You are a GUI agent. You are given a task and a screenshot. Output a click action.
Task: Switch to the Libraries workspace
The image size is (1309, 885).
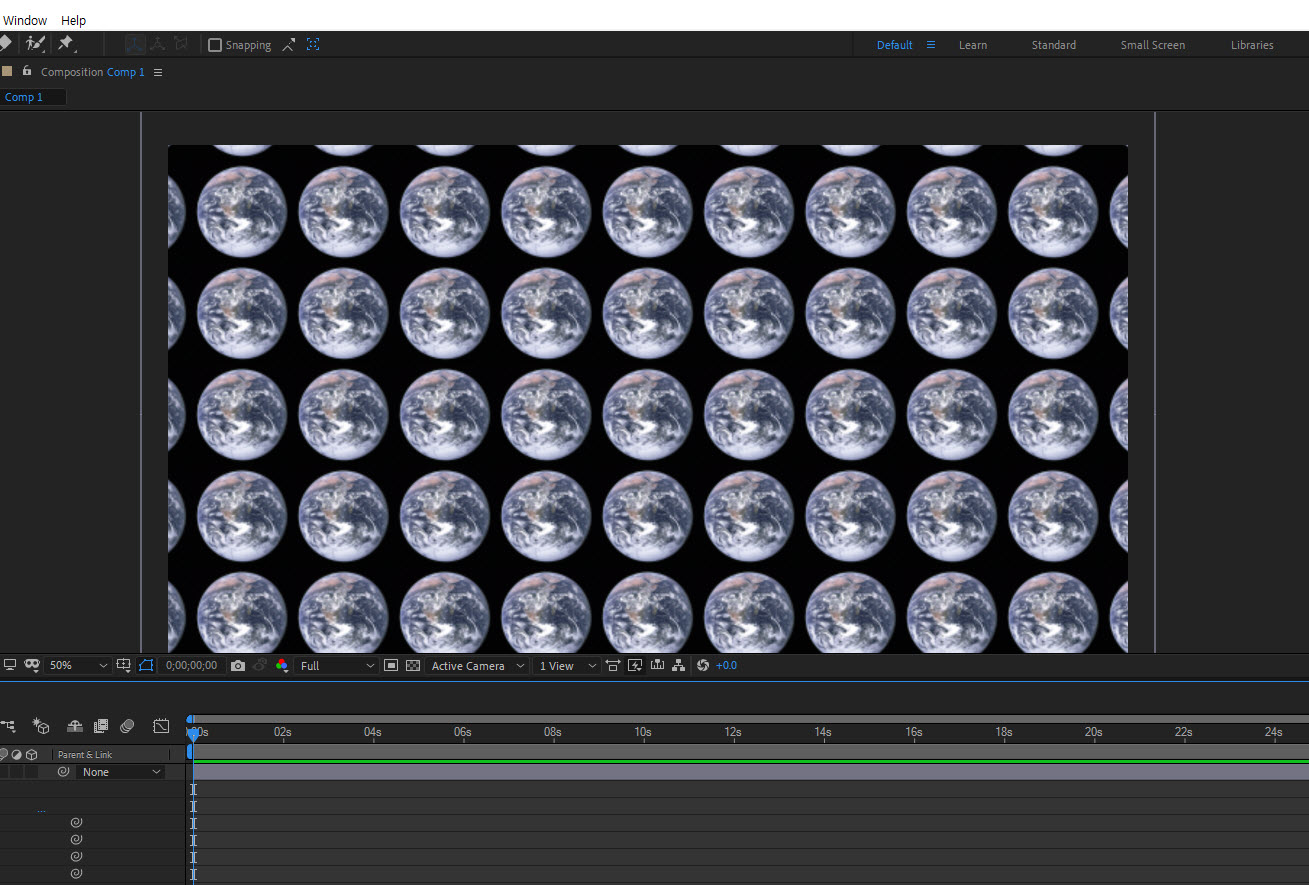click(1252, 45)
